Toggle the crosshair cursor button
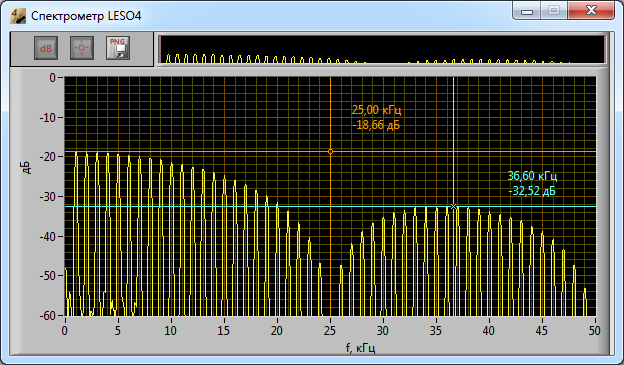 [x=82, y=48]
